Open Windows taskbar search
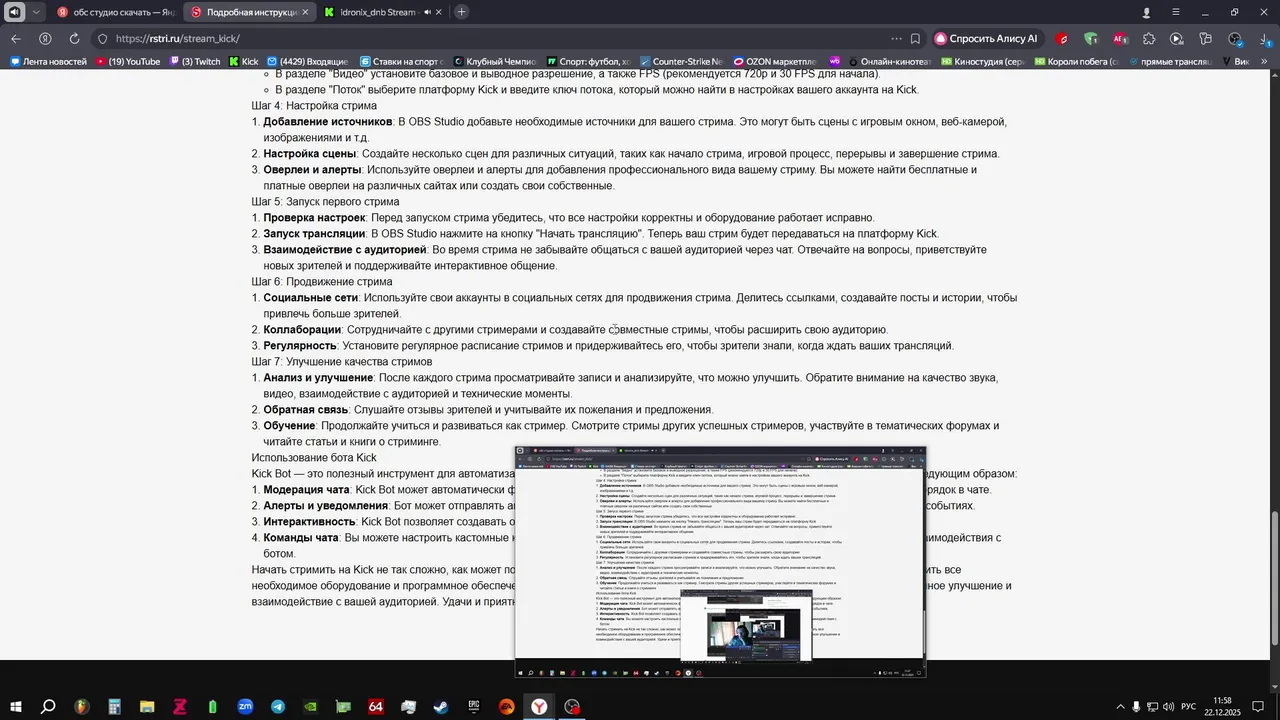The width and height of the screenshot is (1280, 720). pyautogui.click(x=48, y=706)
